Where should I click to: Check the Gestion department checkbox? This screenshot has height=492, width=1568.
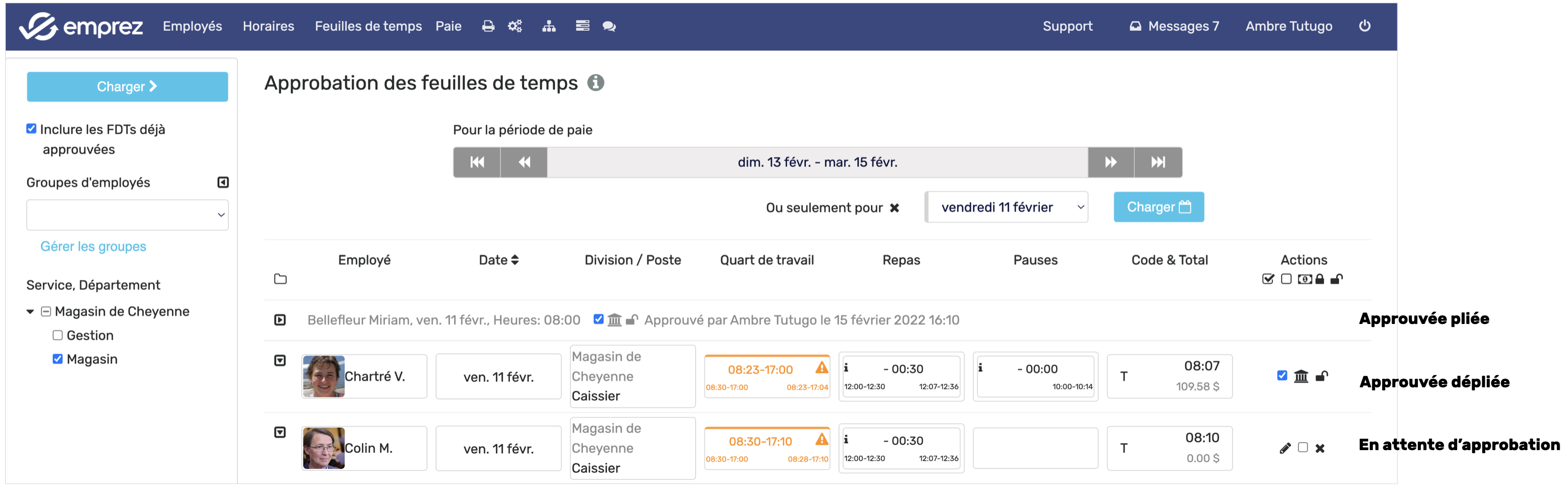58,335
